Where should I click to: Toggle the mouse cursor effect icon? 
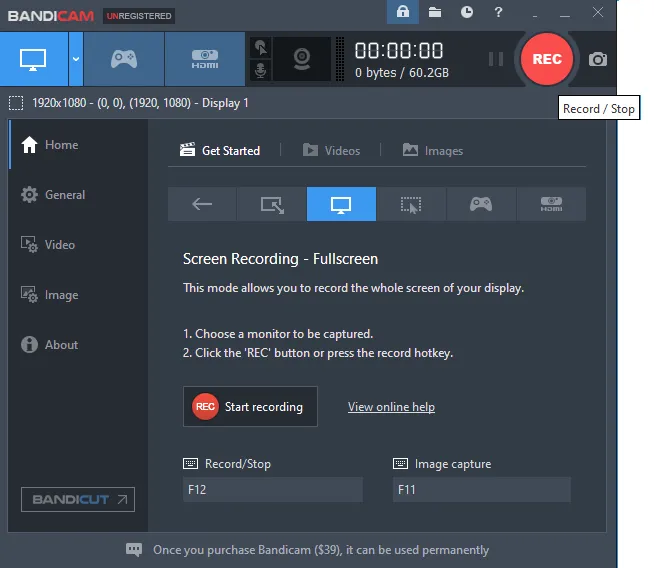261,48
